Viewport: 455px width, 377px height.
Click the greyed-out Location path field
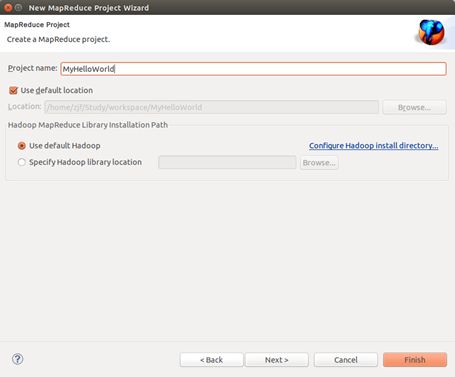pos(211,107)
